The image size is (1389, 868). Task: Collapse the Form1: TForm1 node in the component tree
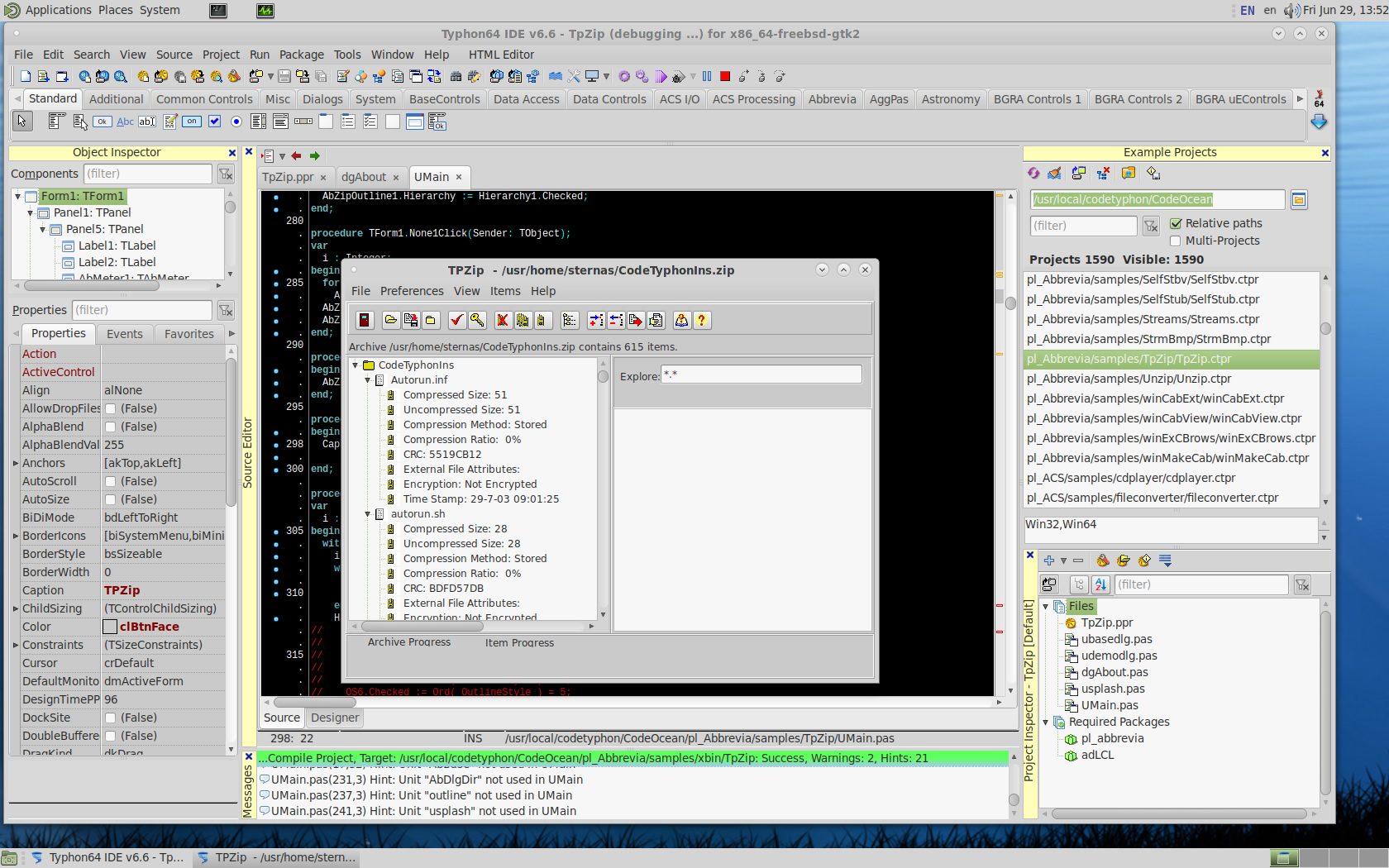pos(18,197)
